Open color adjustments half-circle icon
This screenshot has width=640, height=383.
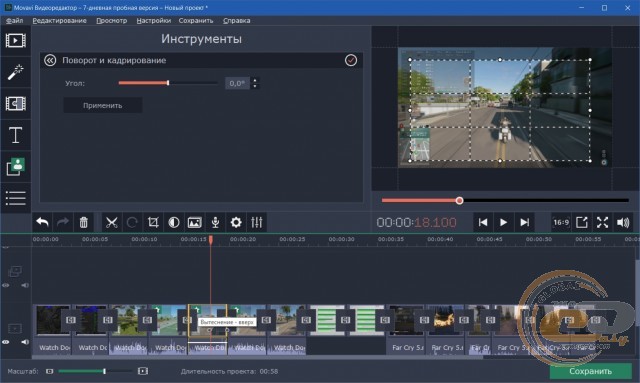point(174,223)
